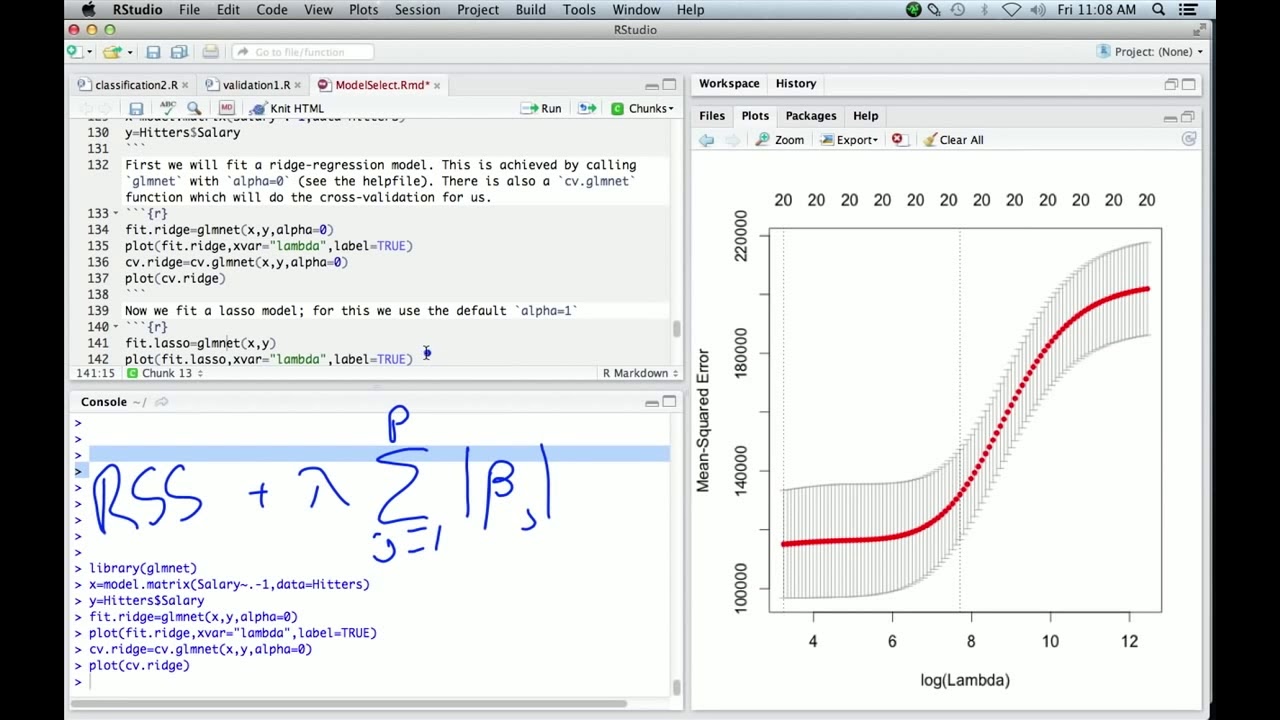
Task: Open the Tools menu
Action: pyautogui.click(x=579, y=10)
